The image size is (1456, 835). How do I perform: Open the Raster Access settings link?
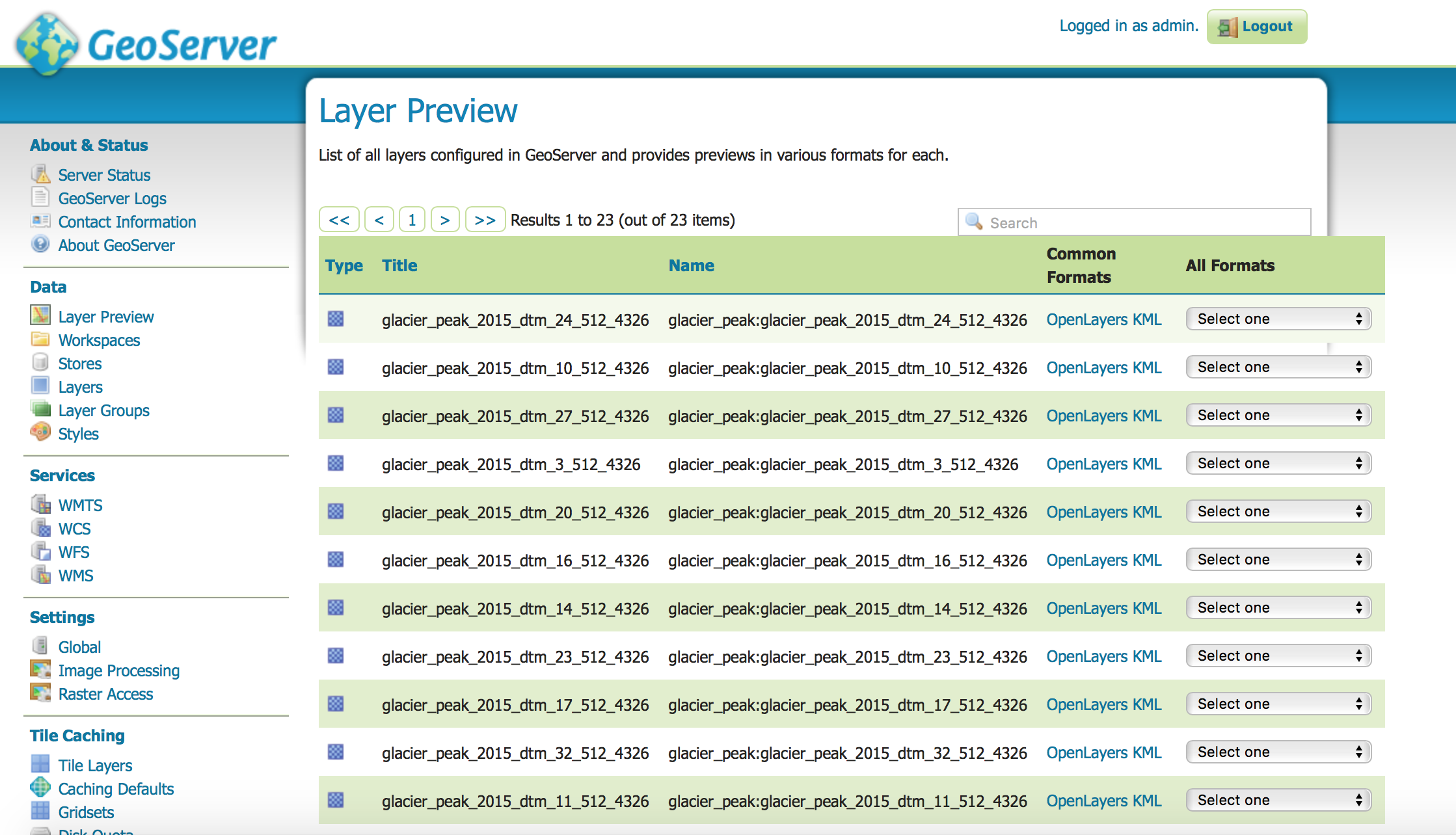(x=105, y=694)
